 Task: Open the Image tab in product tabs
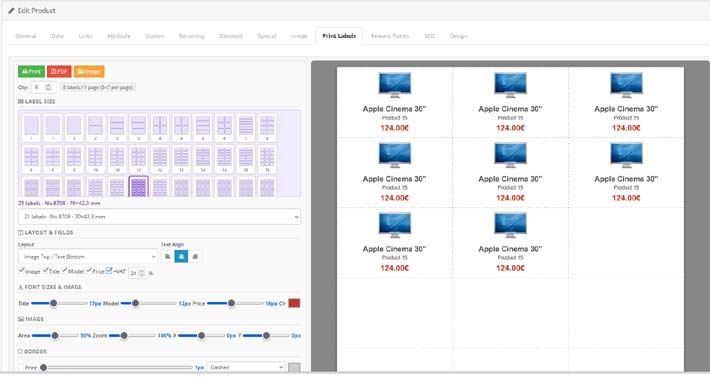(x=299, y=36)
